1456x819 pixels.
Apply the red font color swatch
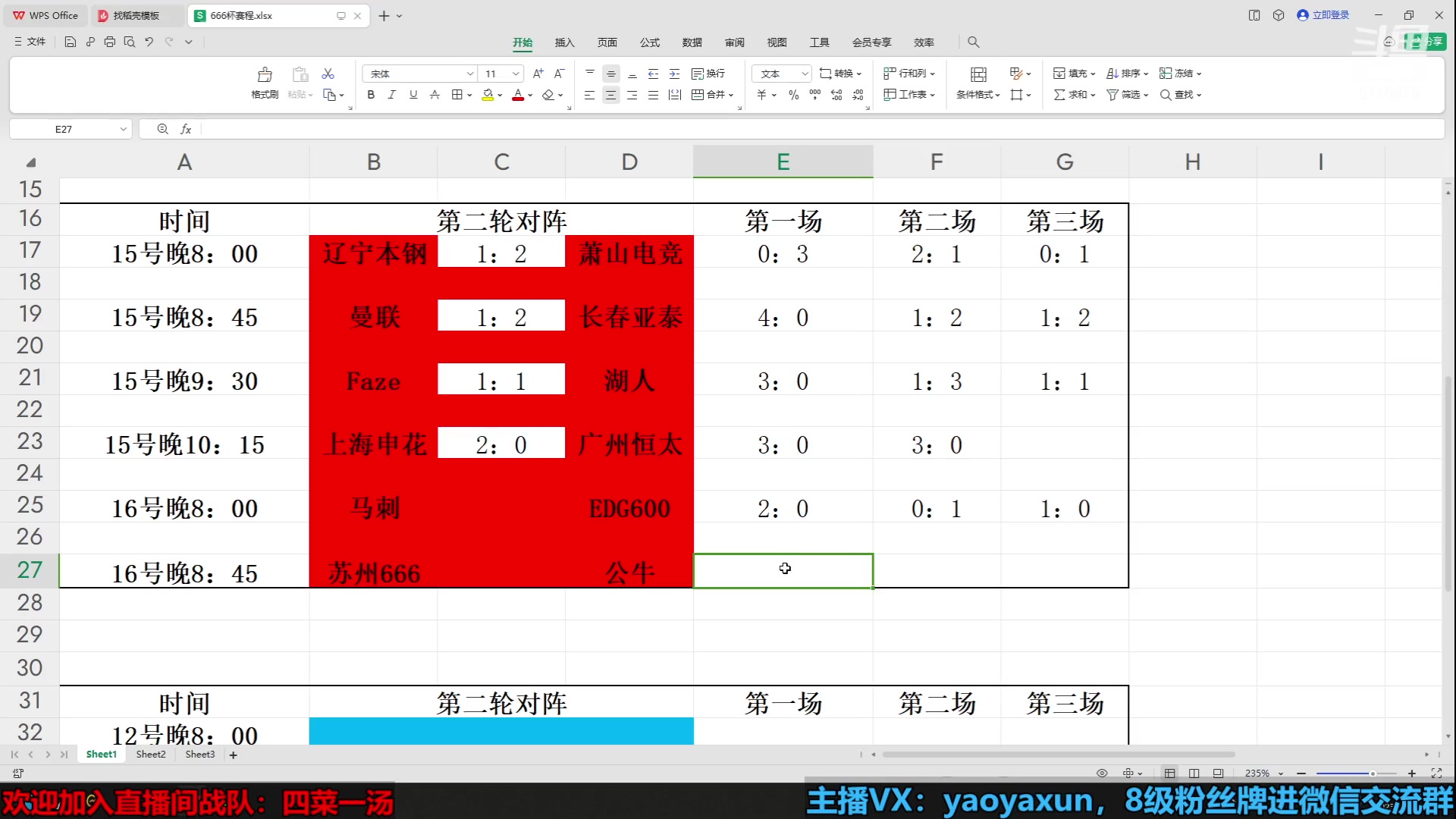pyautogui.click(x=518, y=95)
